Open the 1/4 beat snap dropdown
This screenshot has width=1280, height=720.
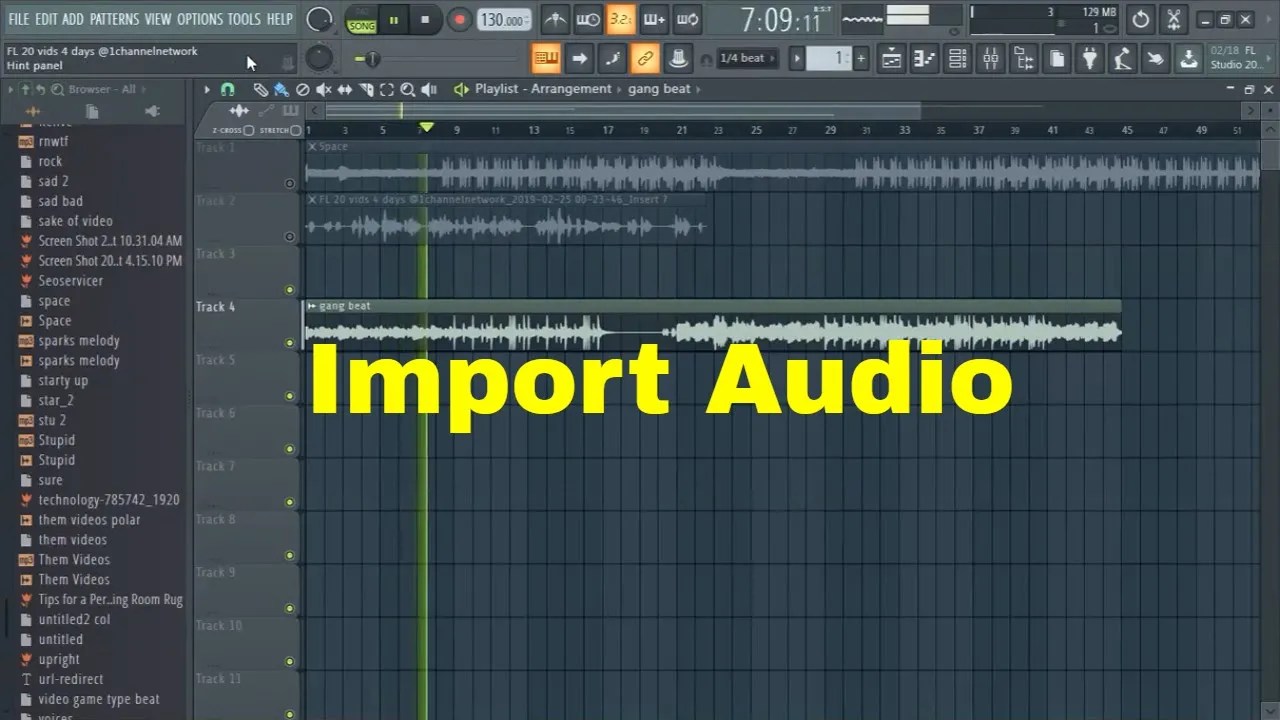pyautogui.click(x=745, y=58)
